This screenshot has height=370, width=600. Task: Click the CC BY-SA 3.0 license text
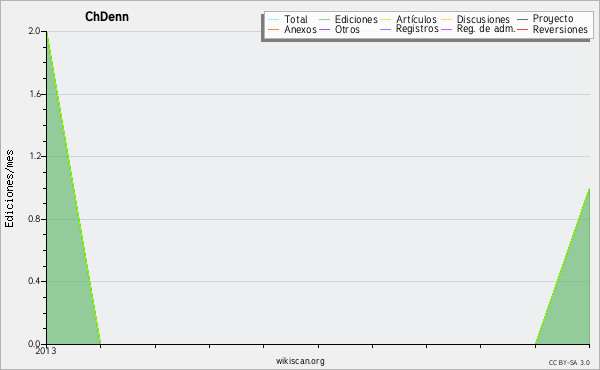click(x=569, y=363)
